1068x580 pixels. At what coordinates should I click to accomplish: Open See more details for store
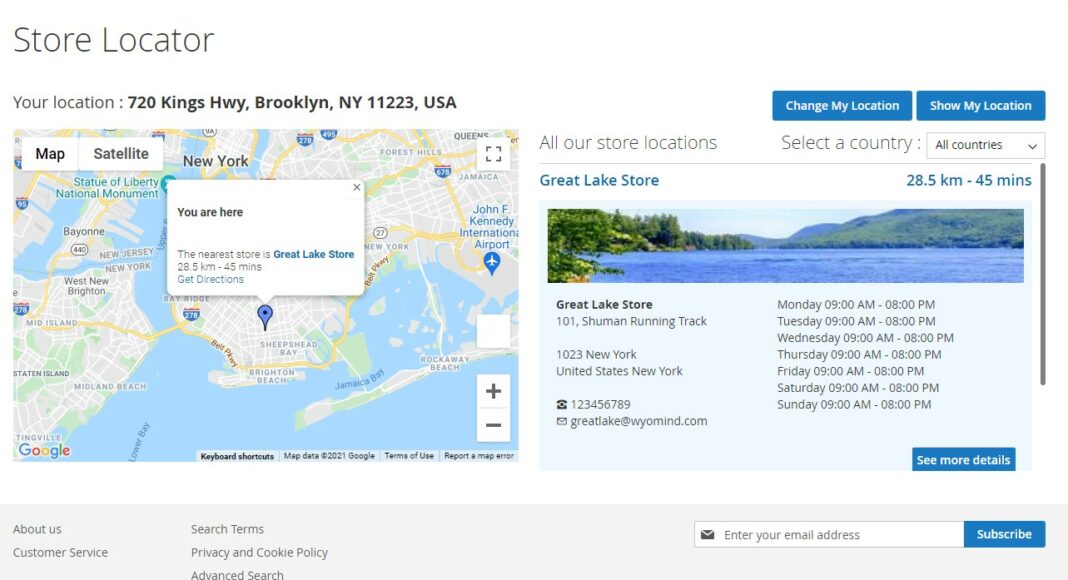click(x=963, y=460)
